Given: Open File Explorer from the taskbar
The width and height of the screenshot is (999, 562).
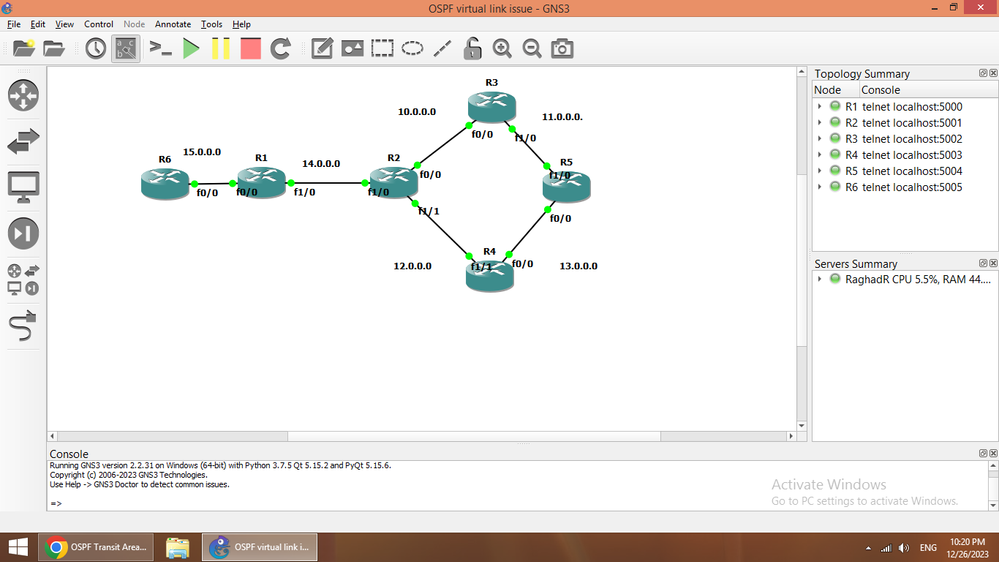Looking at the screenshot, I should tap(178, 547).
